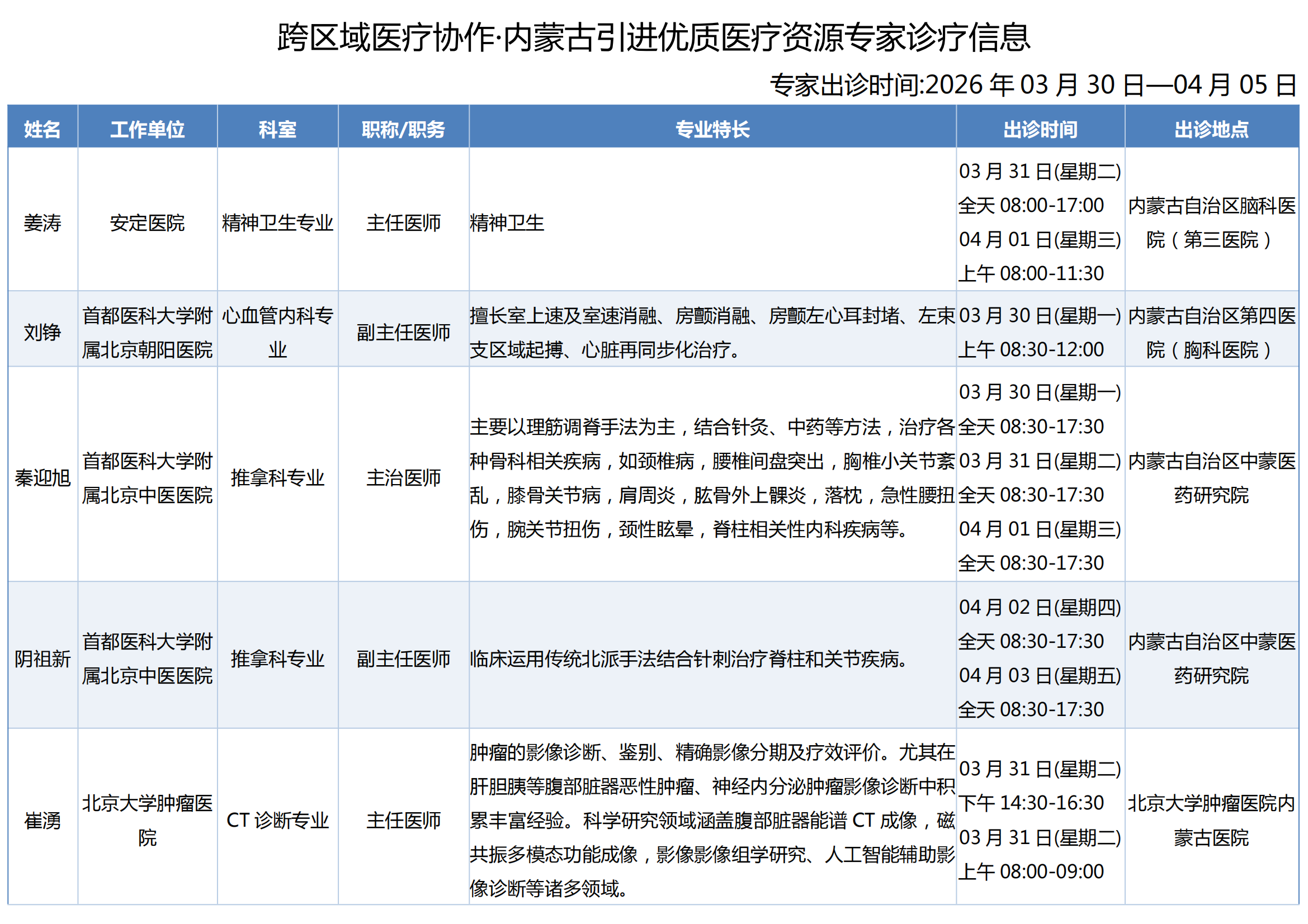Click the 出诊时间 column header
Viewport: 1308px width, 924px height.
(x=1040, y=129)
